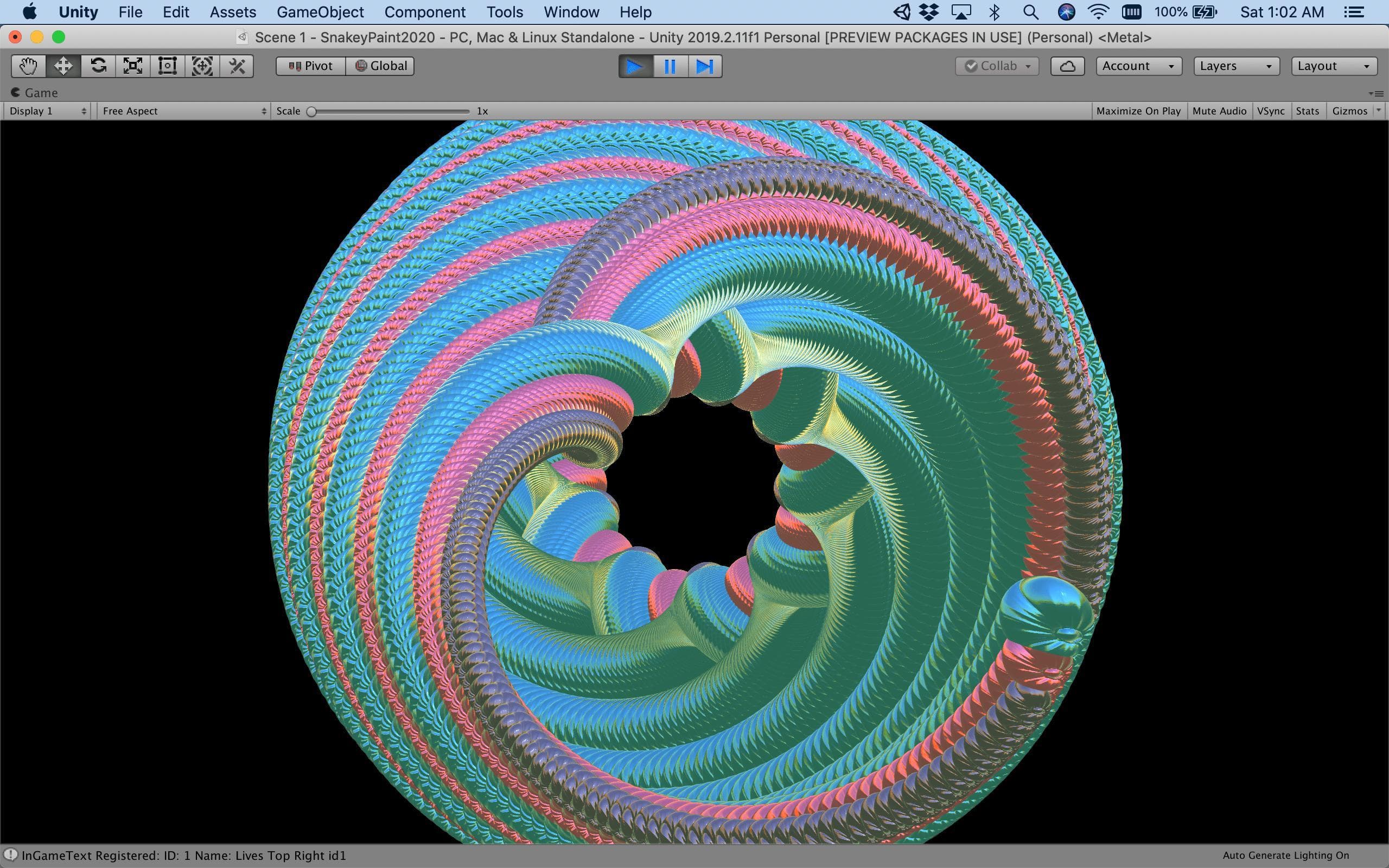
Task: Click the InGameText Registered log message
Action: click(x=184, y=856)
